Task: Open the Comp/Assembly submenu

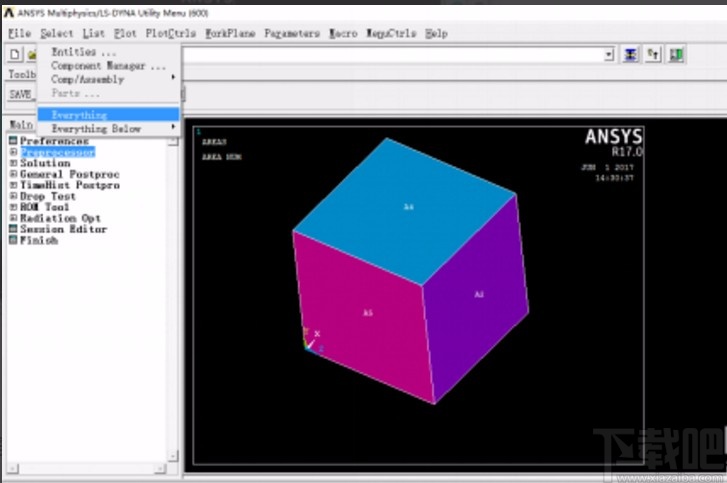Action: [x=88, y=78]
